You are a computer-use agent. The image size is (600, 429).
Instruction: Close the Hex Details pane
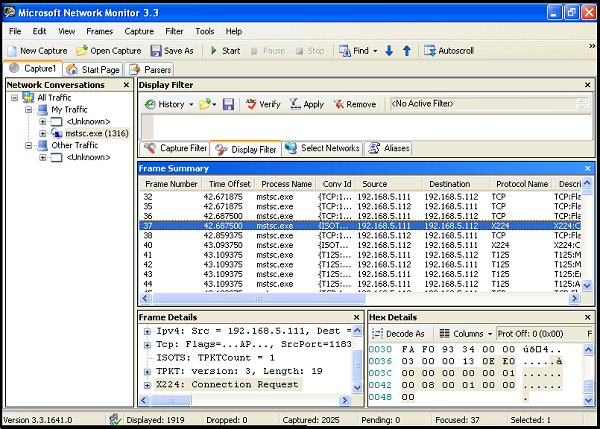pos(588,317)
